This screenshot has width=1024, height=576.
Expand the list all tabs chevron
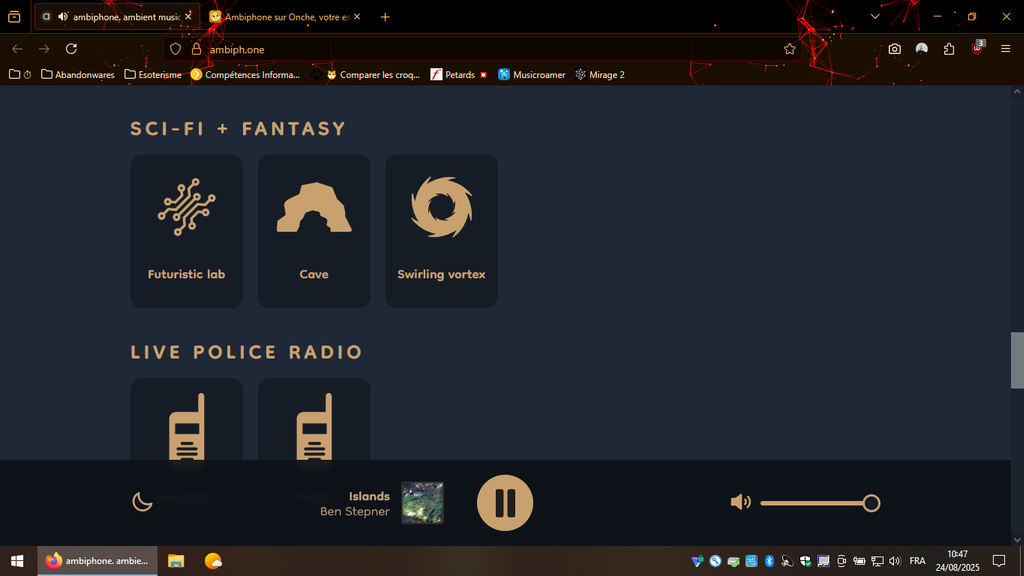point(875,17)
